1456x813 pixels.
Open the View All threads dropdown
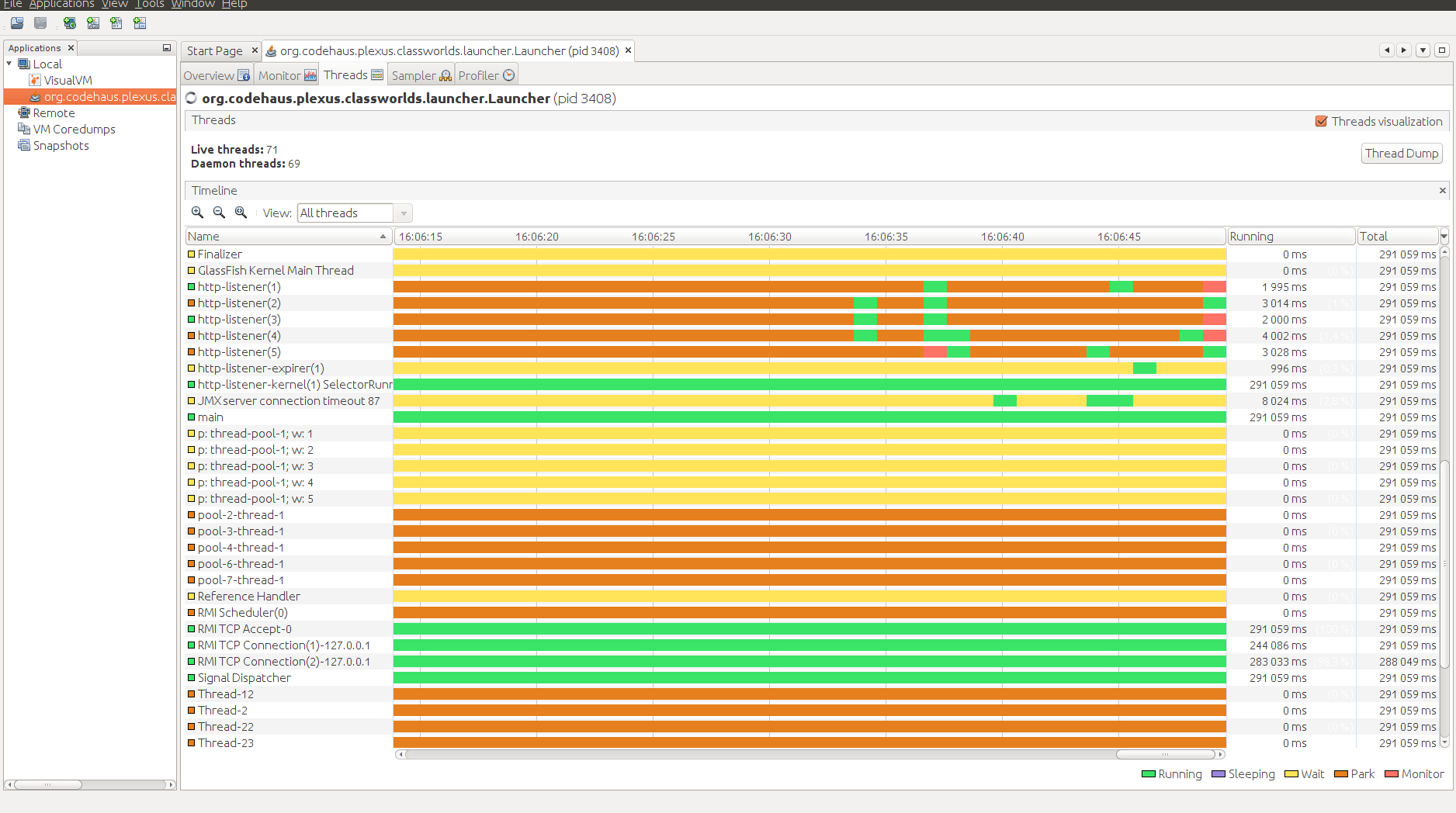(355, 213)
